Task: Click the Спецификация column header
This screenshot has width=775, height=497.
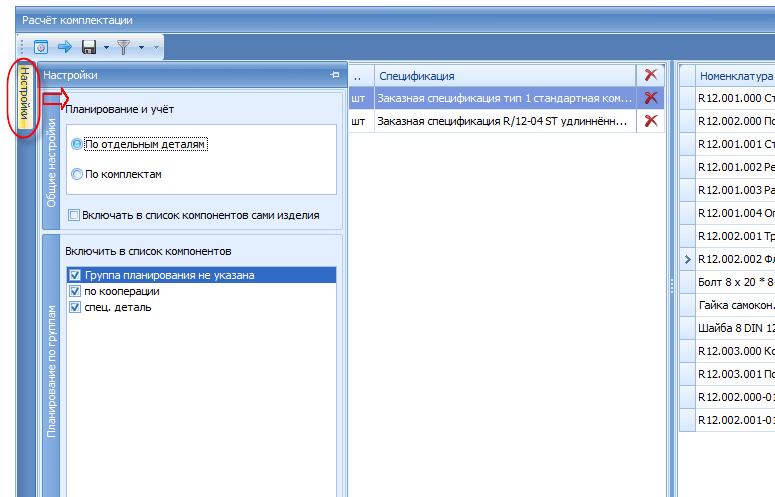Action: click(x=505, y=76)
